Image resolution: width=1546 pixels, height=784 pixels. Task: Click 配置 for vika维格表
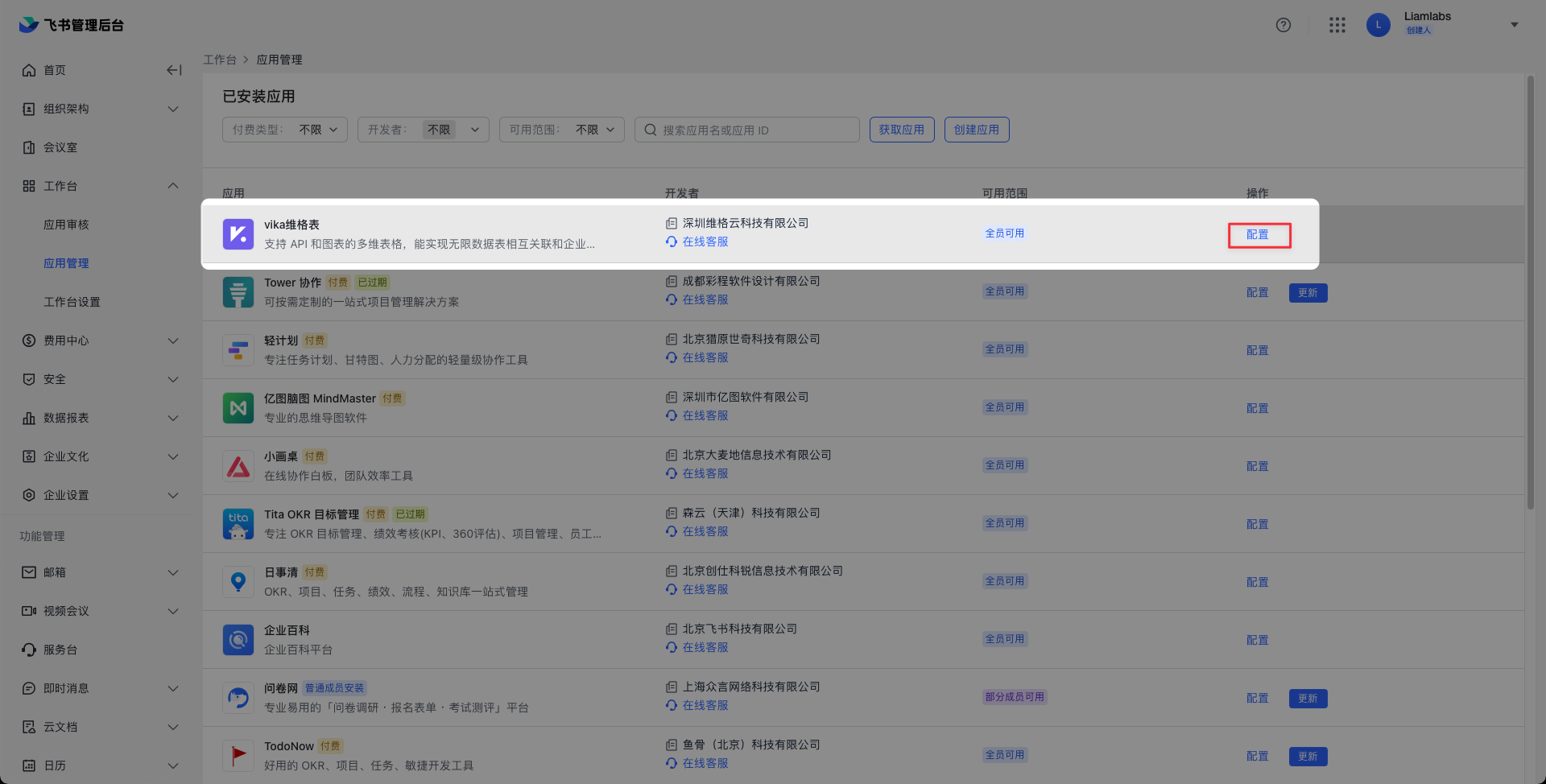click(1258, 235)
